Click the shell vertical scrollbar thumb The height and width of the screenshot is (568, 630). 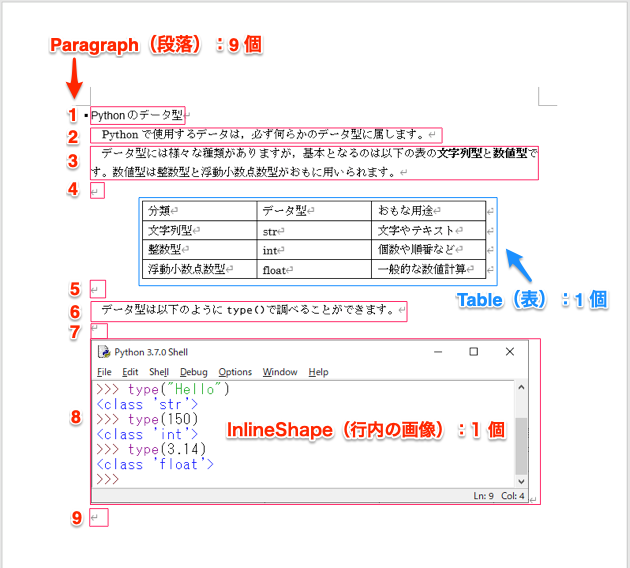coord(521,446)
